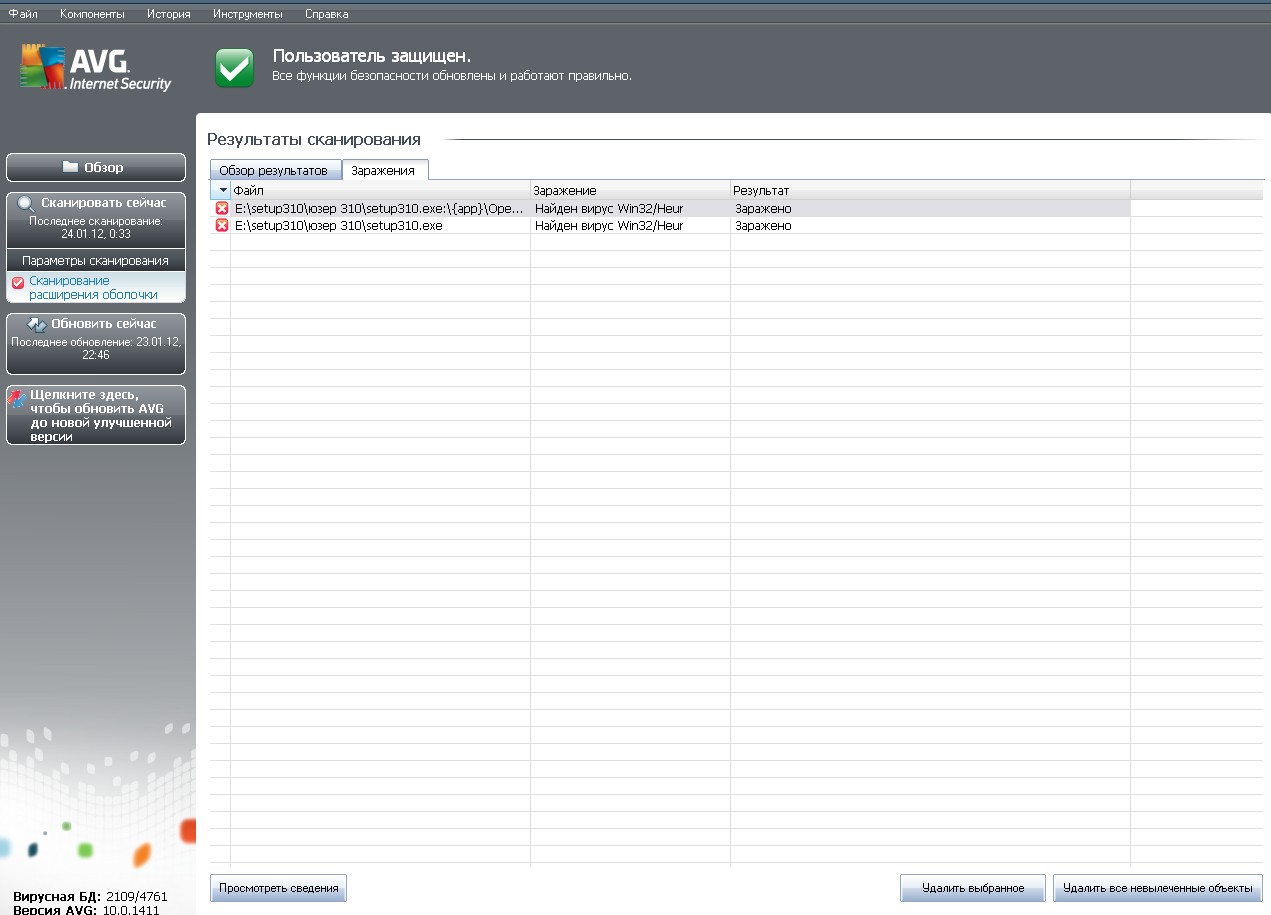The height and width of the screenshot is (915, 1271).
Task: Click the last scan date 24.01.12, 0:33
Action: pyautogui.click(x=96, y=233)
